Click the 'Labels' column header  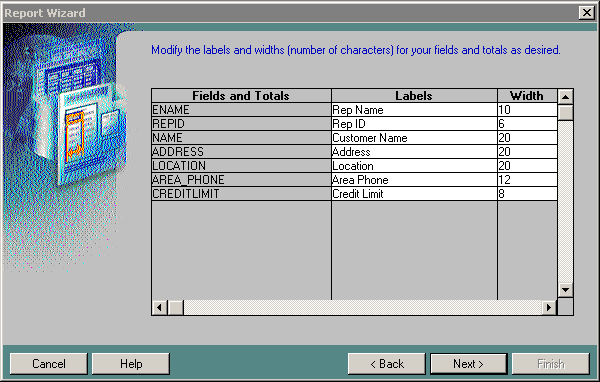[414, 96]
